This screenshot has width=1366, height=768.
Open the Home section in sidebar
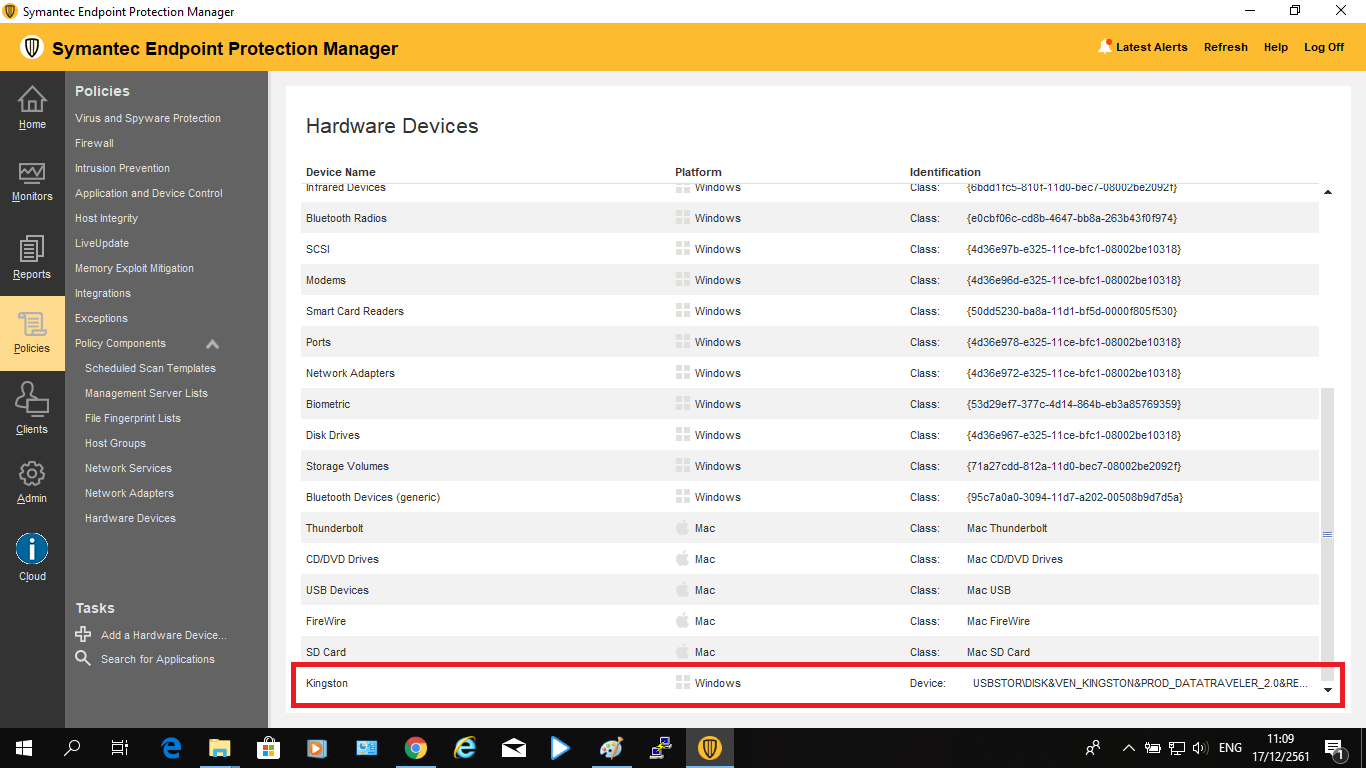pyautogui.click(x=32, y=108)
